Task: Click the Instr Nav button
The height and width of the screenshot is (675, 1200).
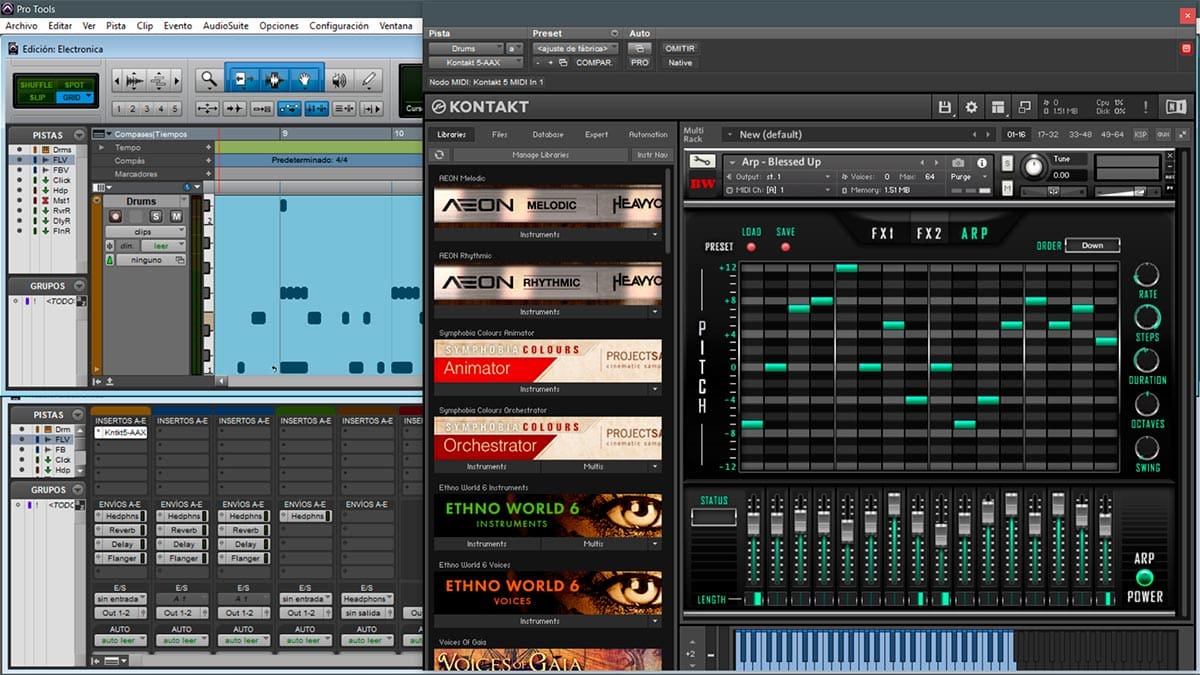Action: click(x=651, y=155)
